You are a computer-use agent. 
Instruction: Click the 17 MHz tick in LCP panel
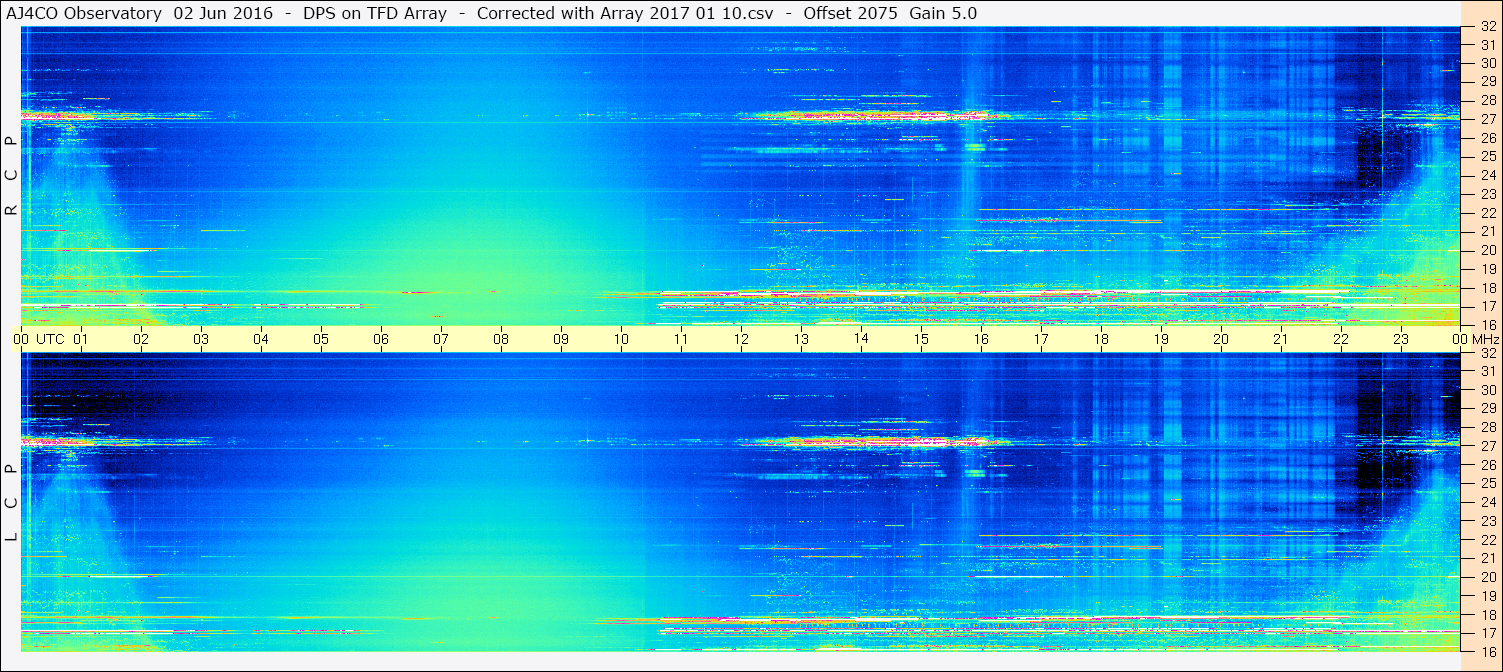1487,633
